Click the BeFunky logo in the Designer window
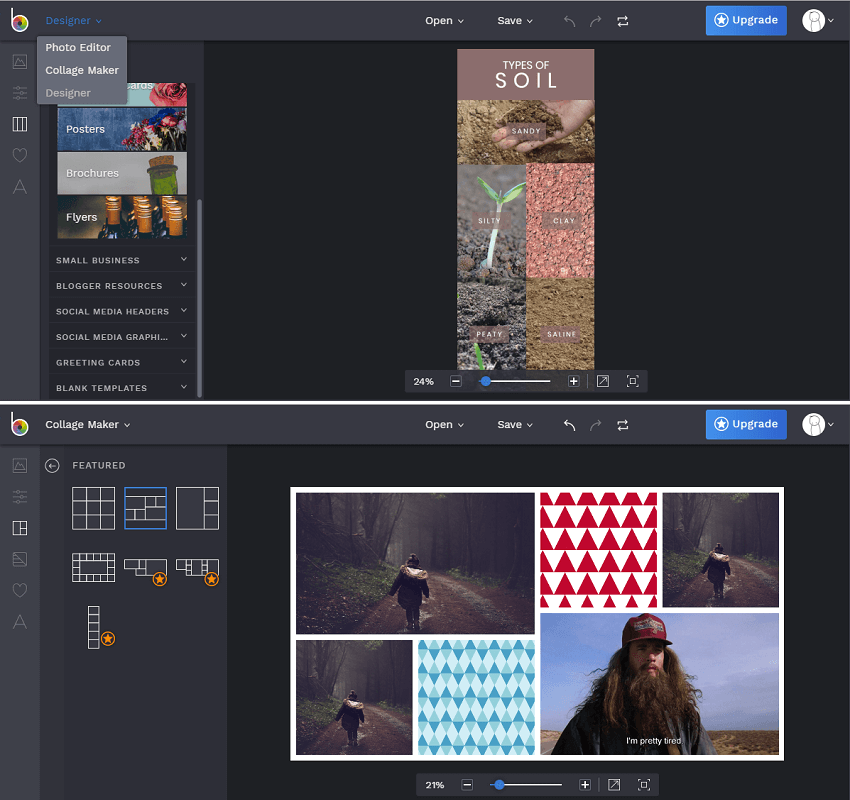Viewport: 850px width, 800px height. pyautogui.click(x=20, y=21)
